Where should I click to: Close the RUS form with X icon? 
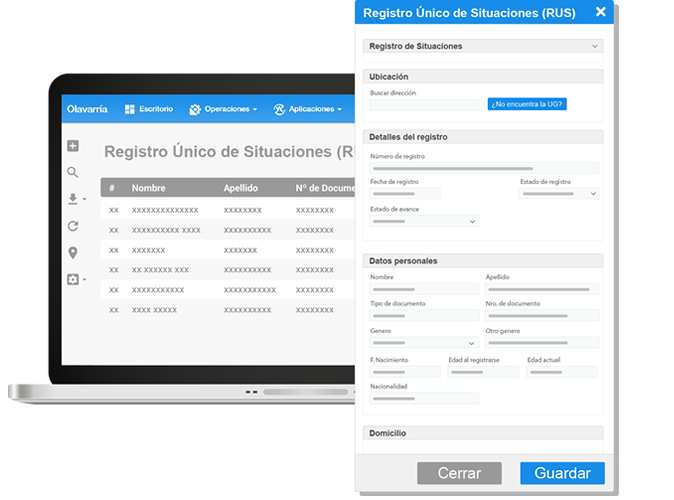tap(600, 13)
